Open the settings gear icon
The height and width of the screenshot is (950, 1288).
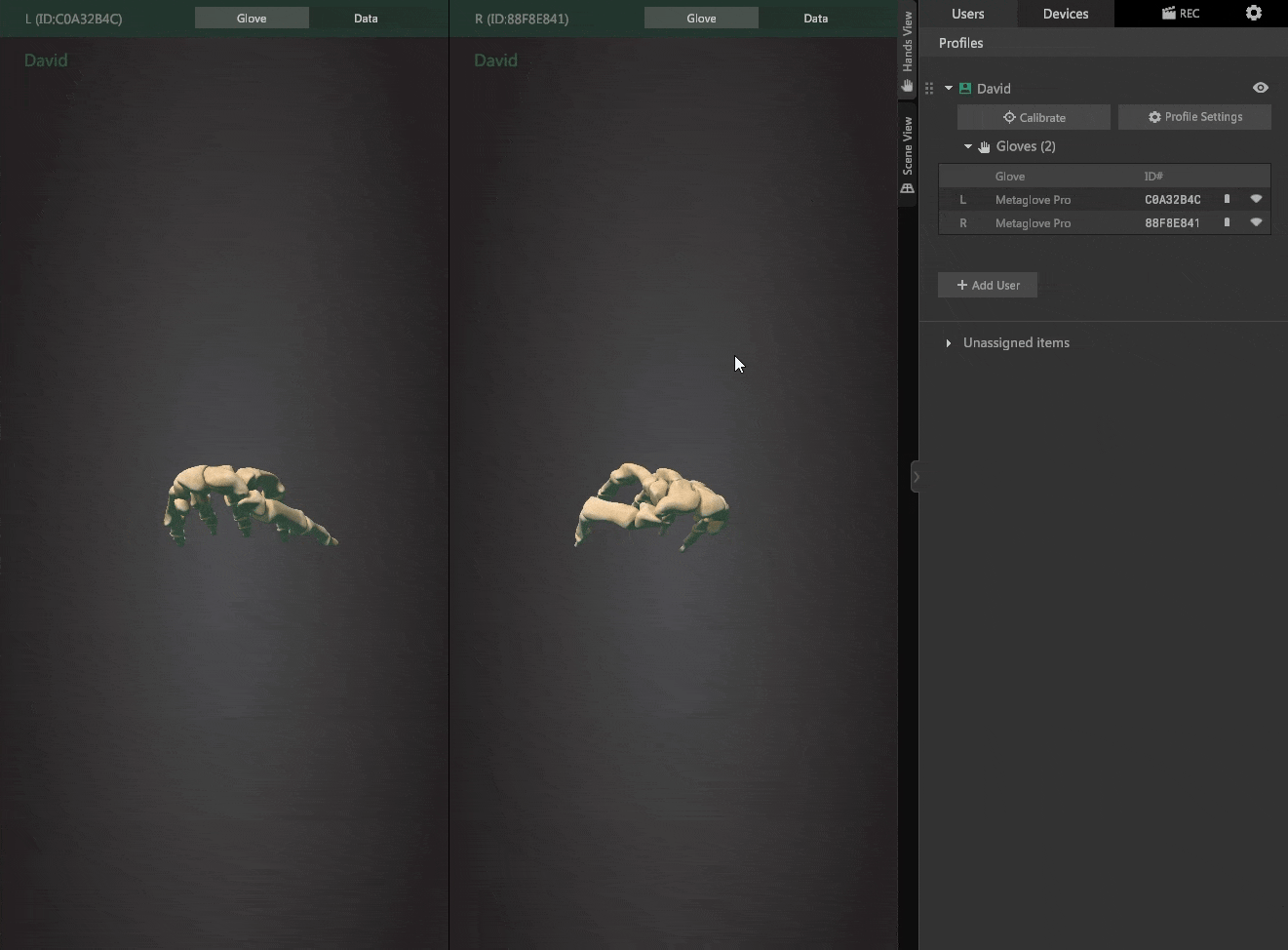coord(1254,13)
